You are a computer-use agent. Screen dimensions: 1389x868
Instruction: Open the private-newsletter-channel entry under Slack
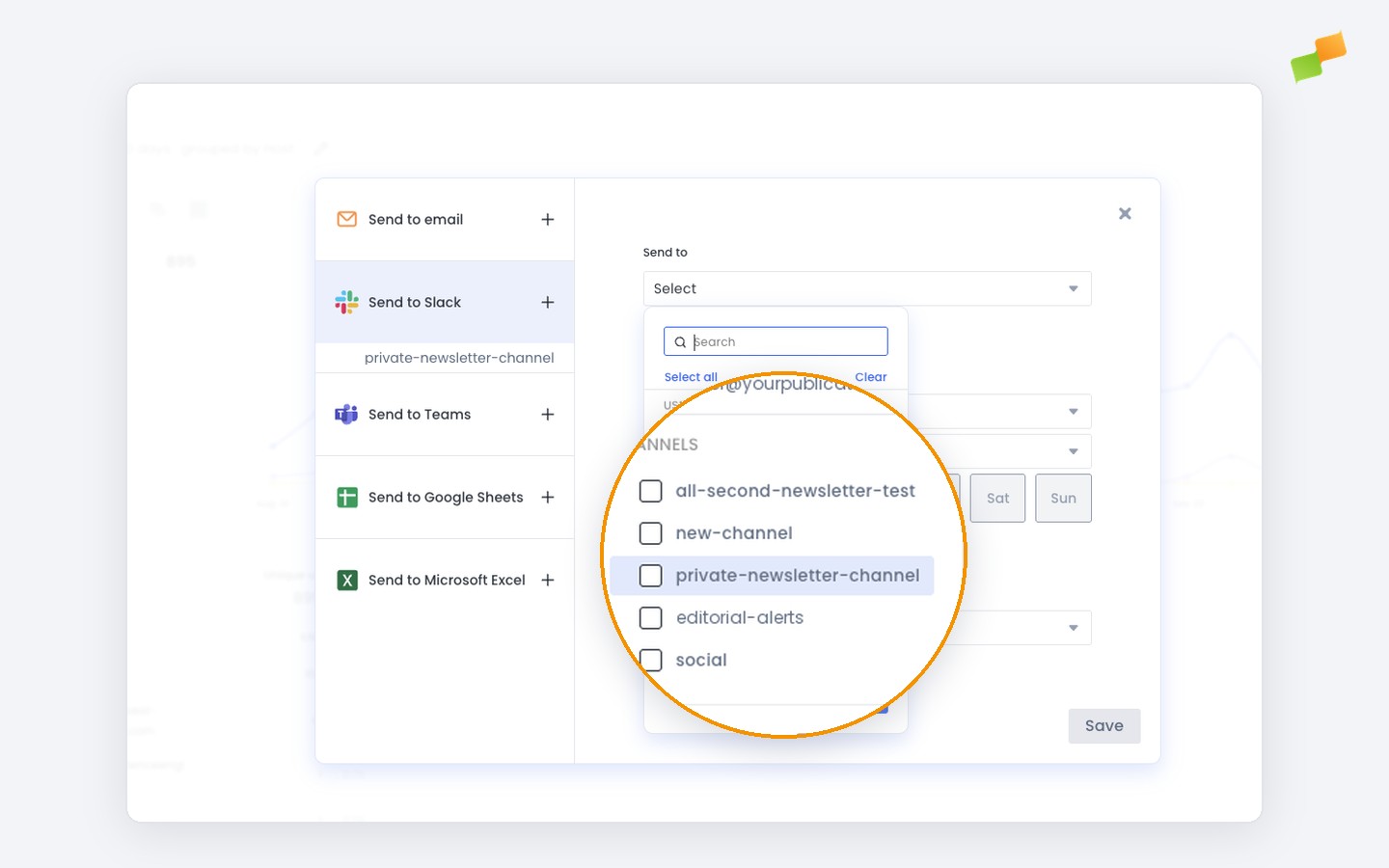(459, 358)
